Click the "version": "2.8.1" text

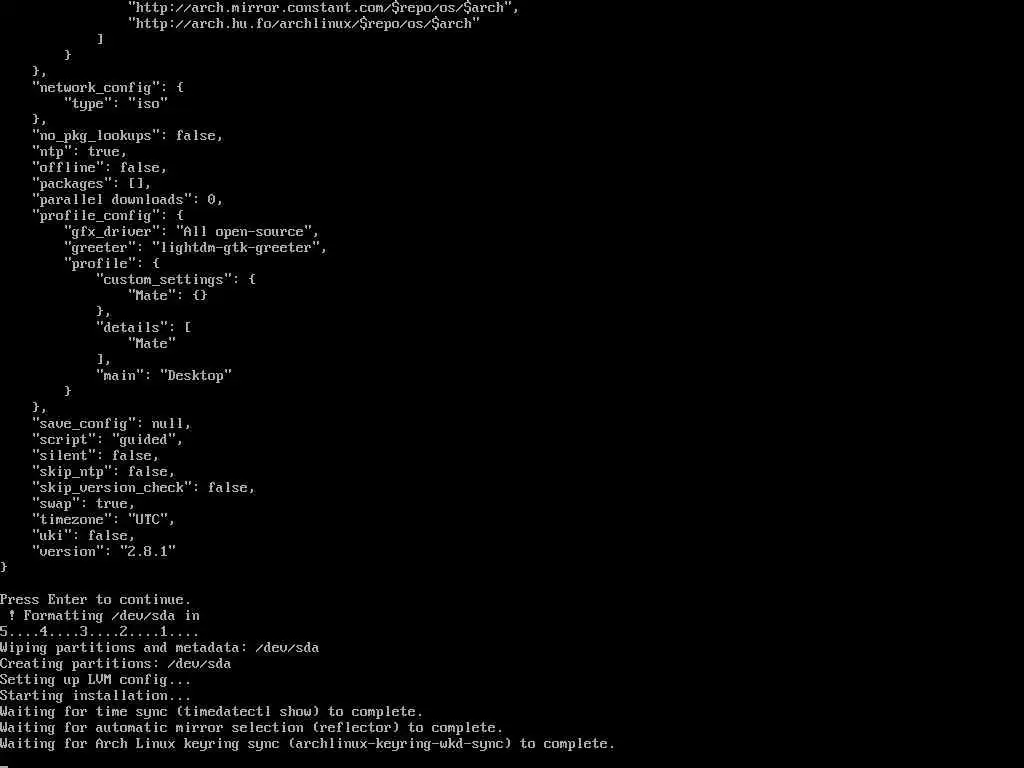point(104,551)
